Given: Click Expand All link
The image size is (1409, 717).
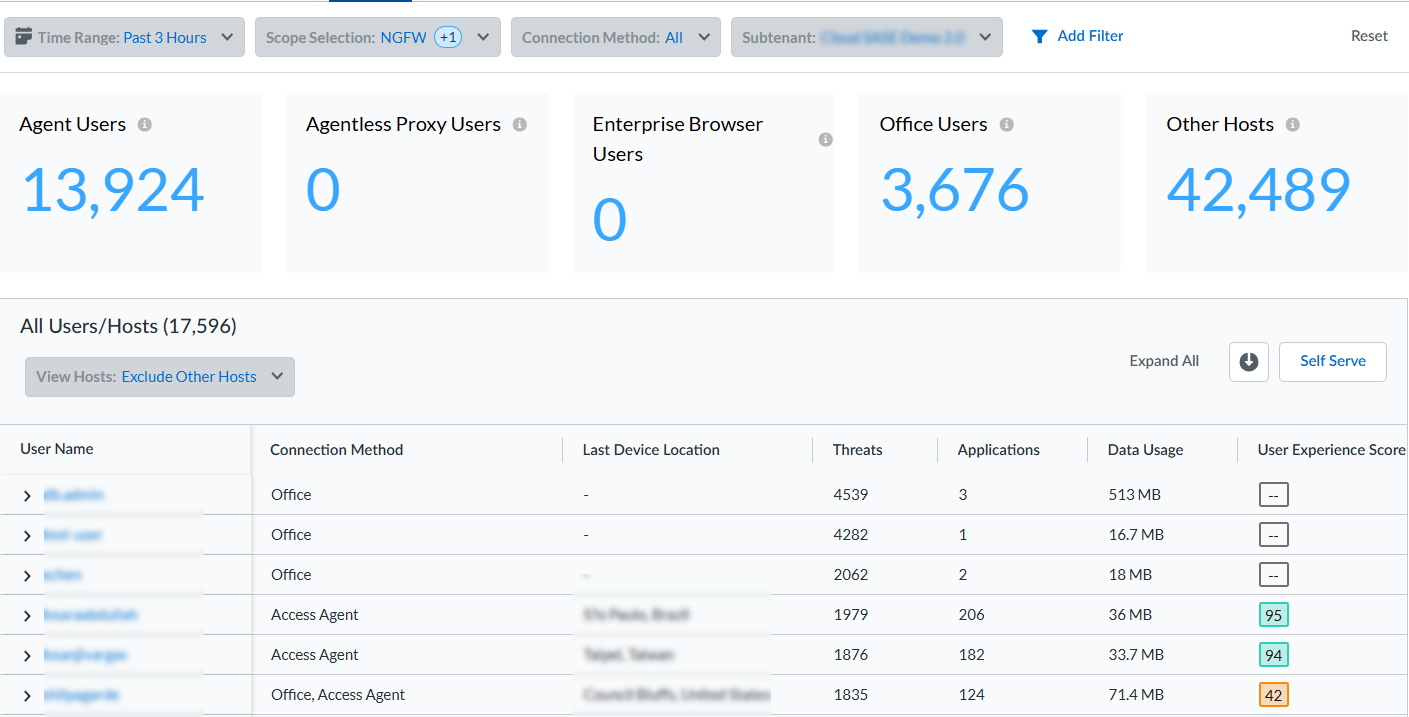Looking at the screenshot, I should [x=1164, y=362].
